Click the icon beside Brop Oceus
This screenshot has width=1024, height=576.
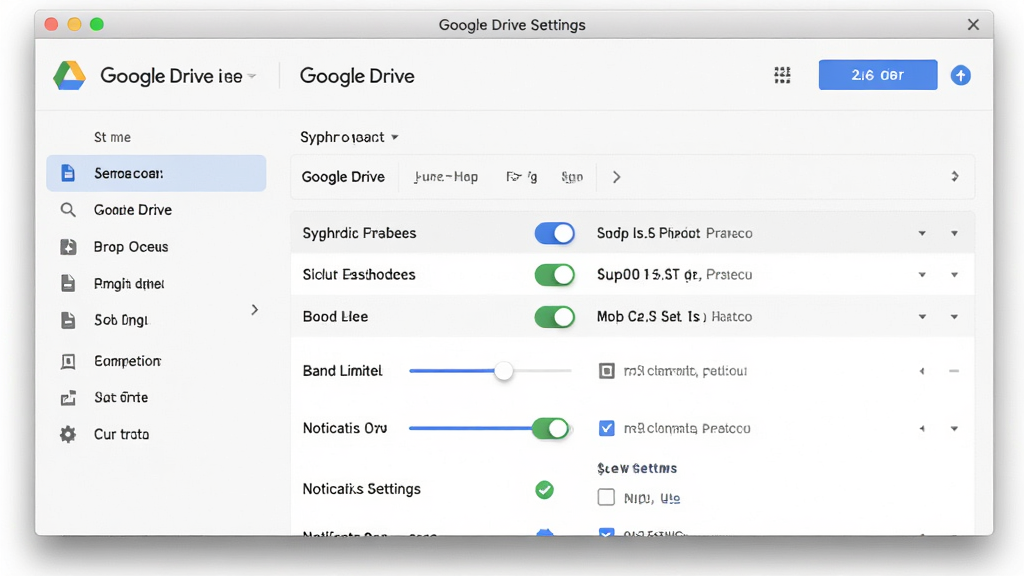(x=68, y=247)
